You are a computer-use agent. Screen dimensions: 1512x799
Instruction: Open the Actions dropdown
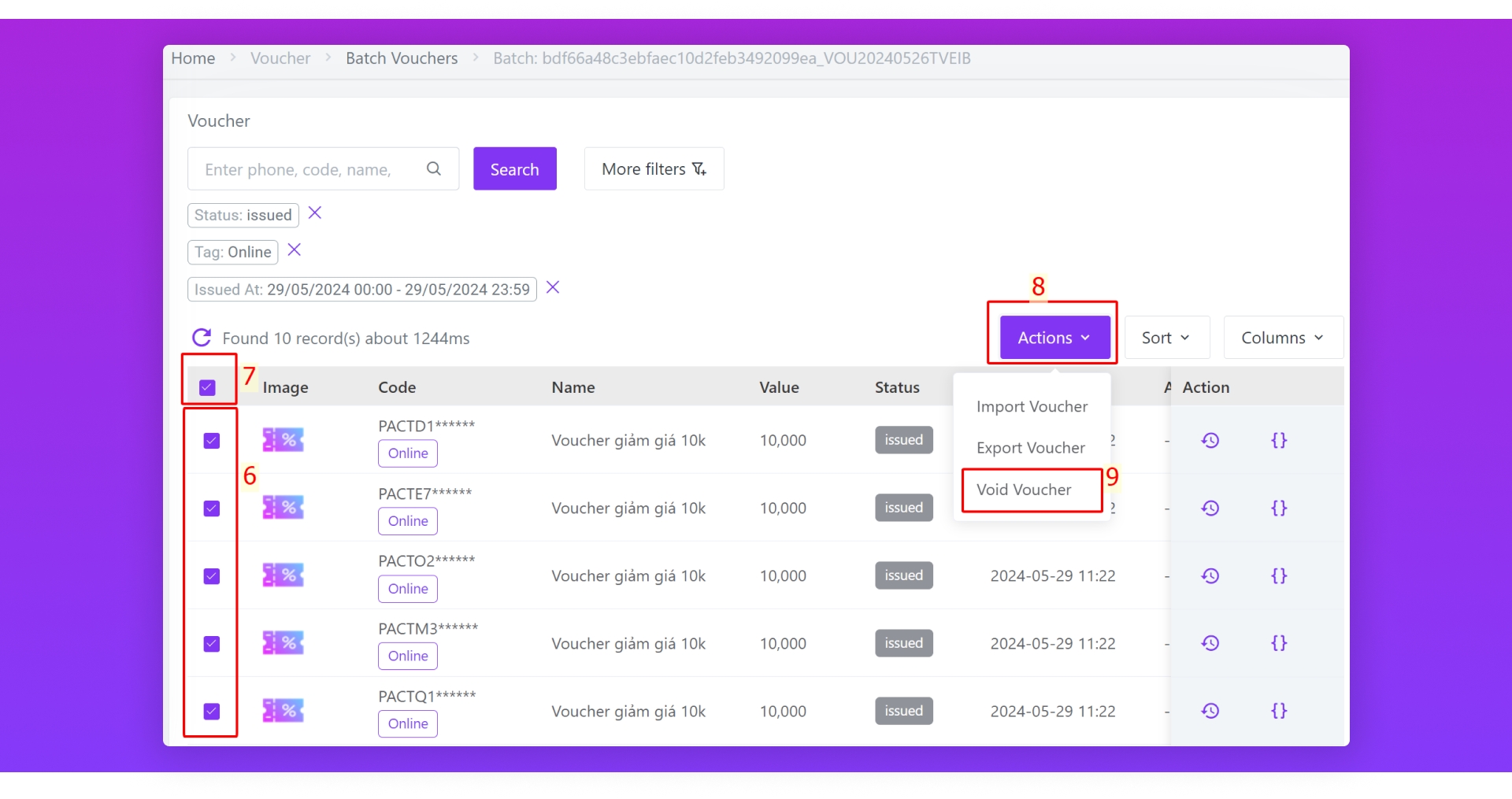(1054, 338)
